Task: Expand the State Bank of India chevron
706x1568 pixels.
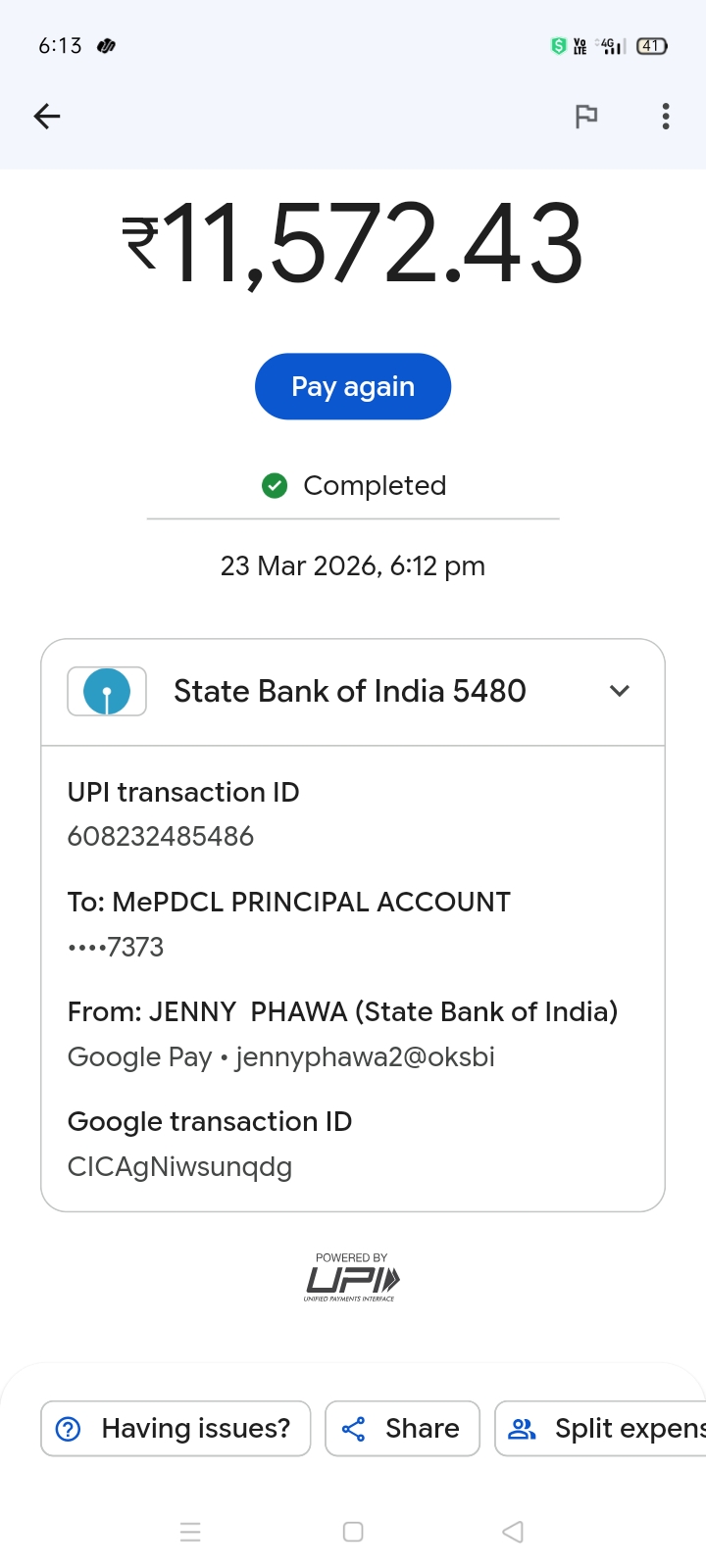Action: click(619, 691)
